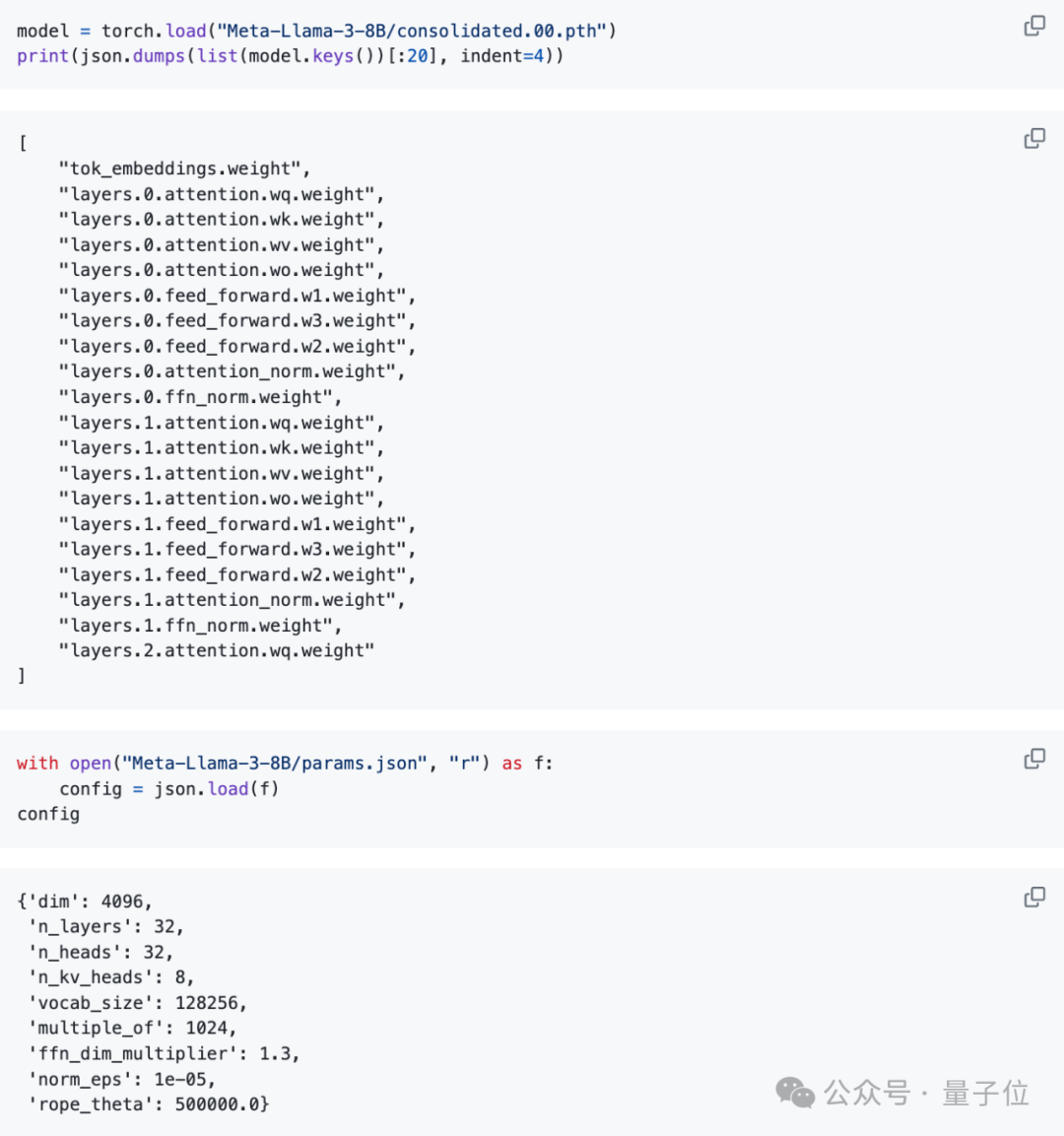The height and width of the screenshot is (1136, 1064).
Task: Click the 'ffn_dim_multiplier': 1.3 entry
Action: pos(165,1054)
